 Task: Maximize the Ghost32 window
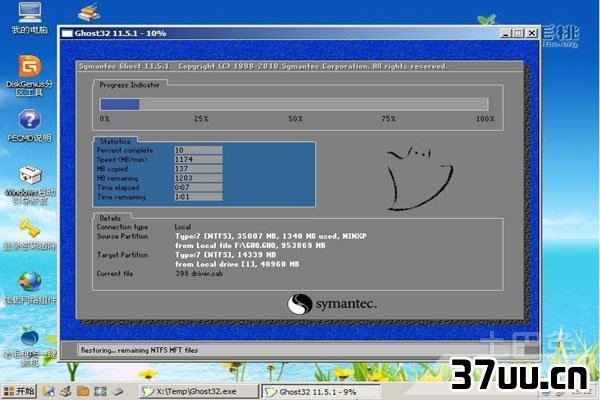pos(518,33)
